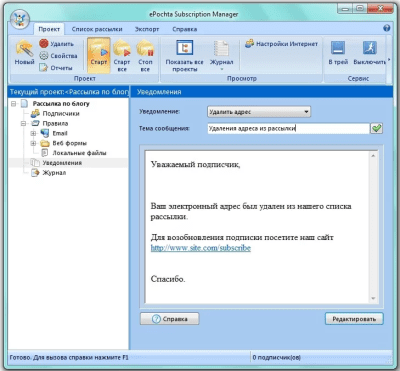Click the Стоп все icon
Screen dimensions: 400x371
click(x=145, y=56)
